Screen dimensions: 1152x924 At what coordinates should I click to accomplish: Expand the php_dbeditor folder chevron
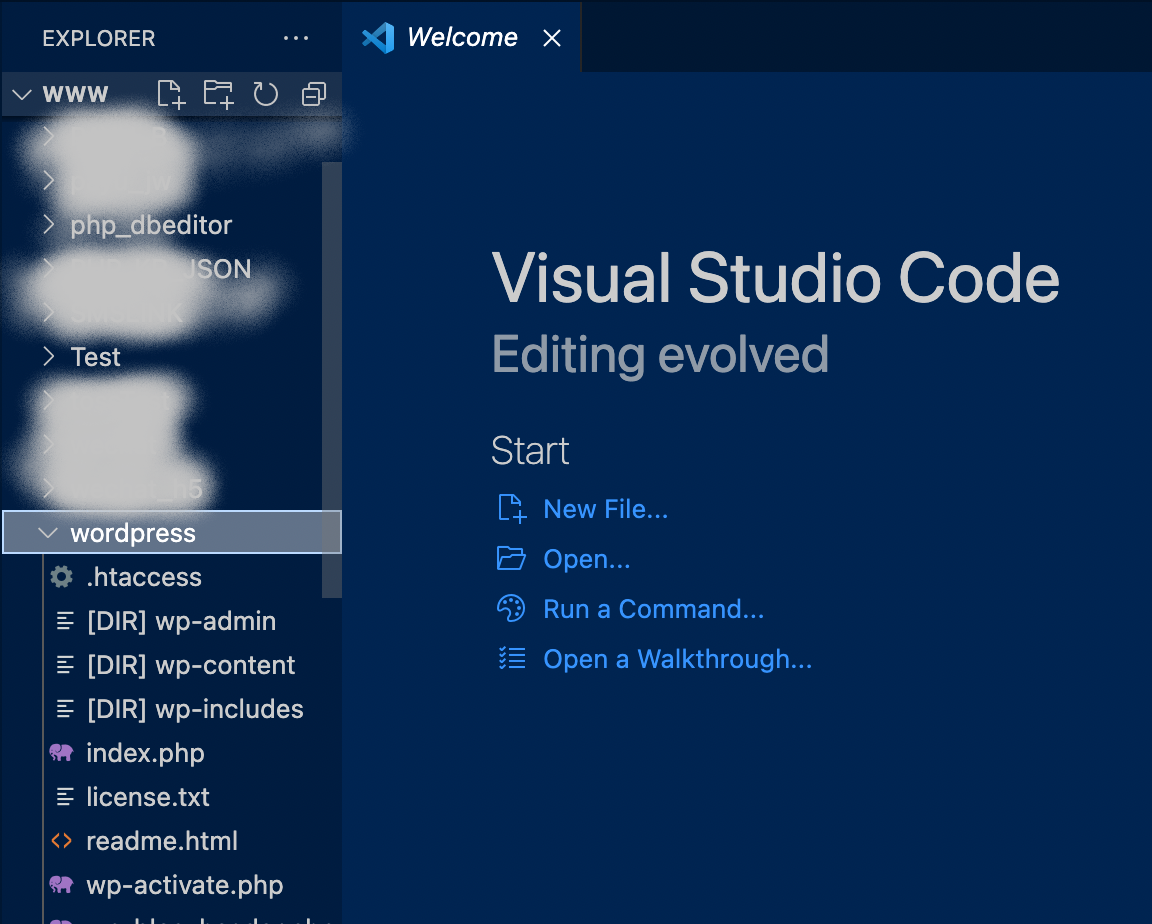pyautogui.click(x=48, y=225)
